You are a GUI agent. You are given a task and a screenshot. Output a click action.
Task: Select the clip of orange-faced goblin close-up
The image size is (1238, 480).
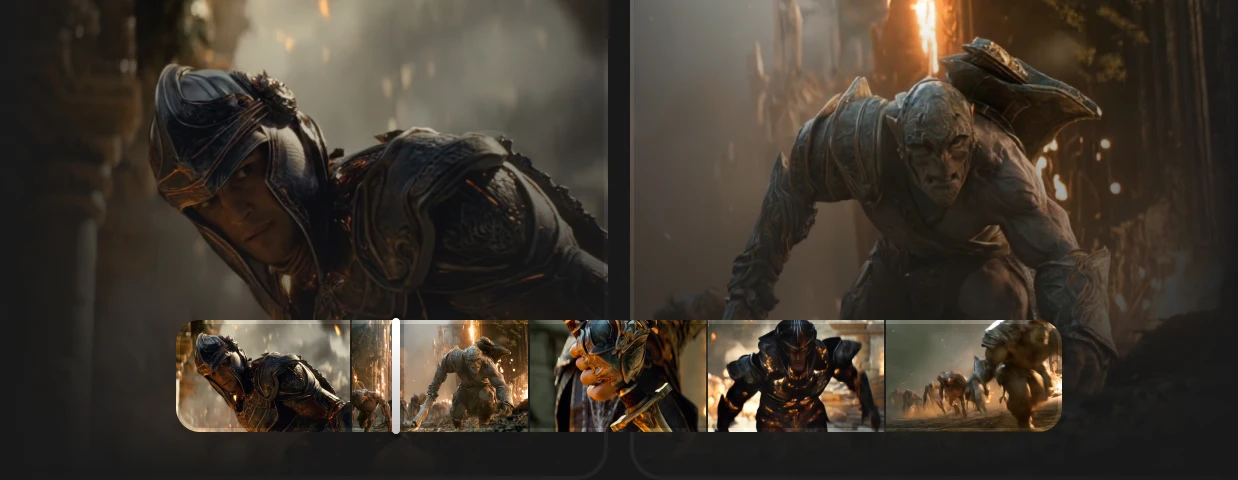618,376
